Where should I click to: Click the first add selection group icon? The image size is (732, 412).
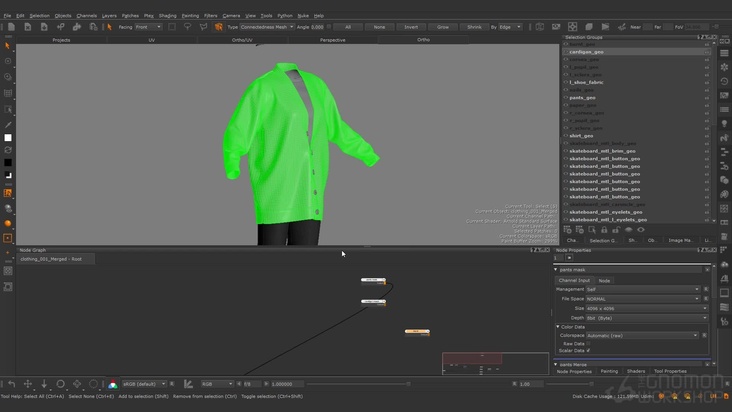pos(567,230)
